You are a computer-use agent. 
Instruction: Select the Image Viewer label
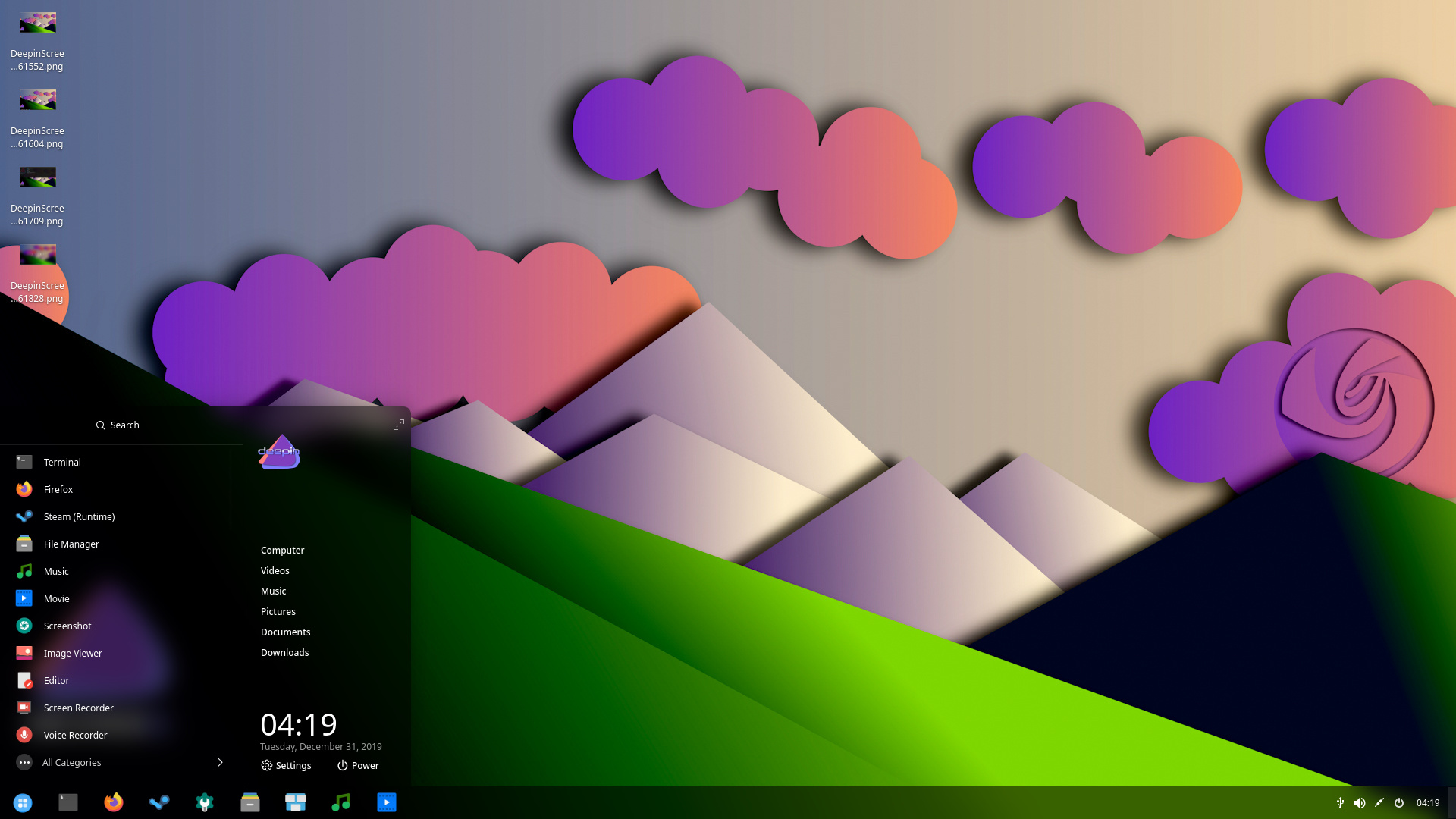[x=73, y=653]
